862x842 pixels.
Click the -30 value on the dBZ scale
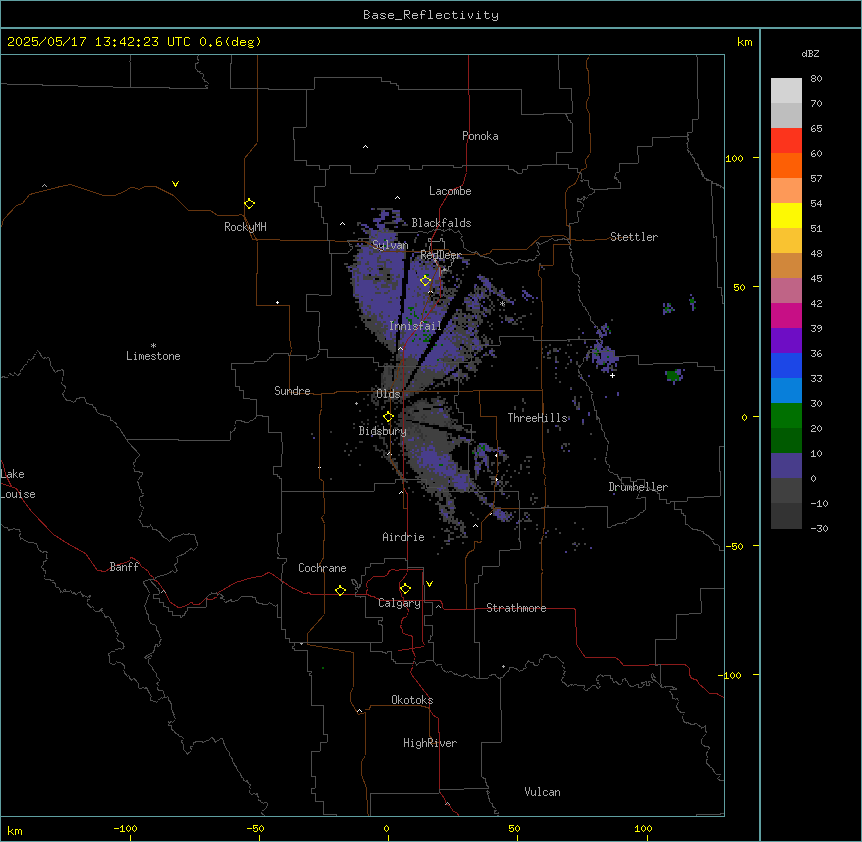pyautogui.click(x=819, y=529)
